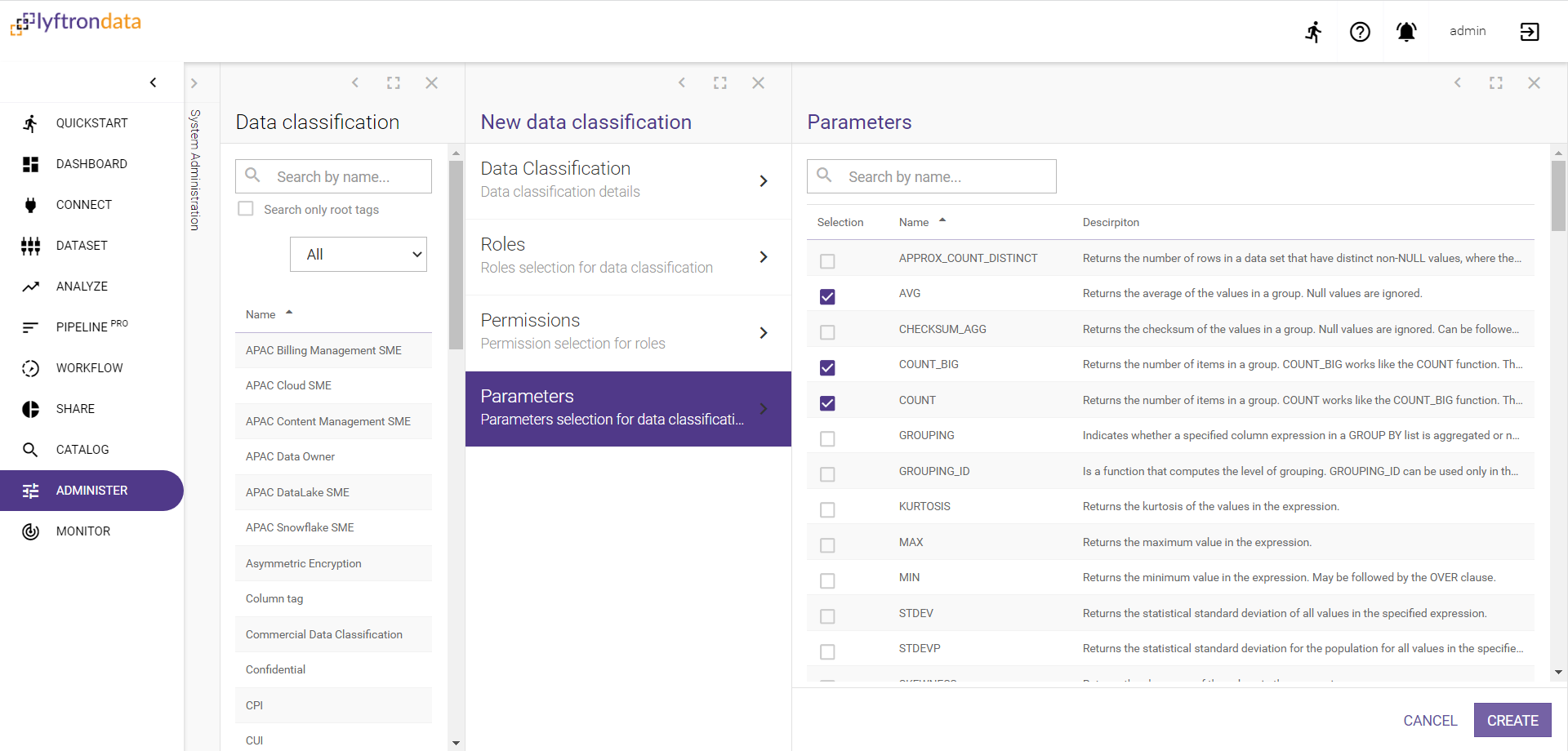Click the Quickstart sidebar icon

click(30, 123)
